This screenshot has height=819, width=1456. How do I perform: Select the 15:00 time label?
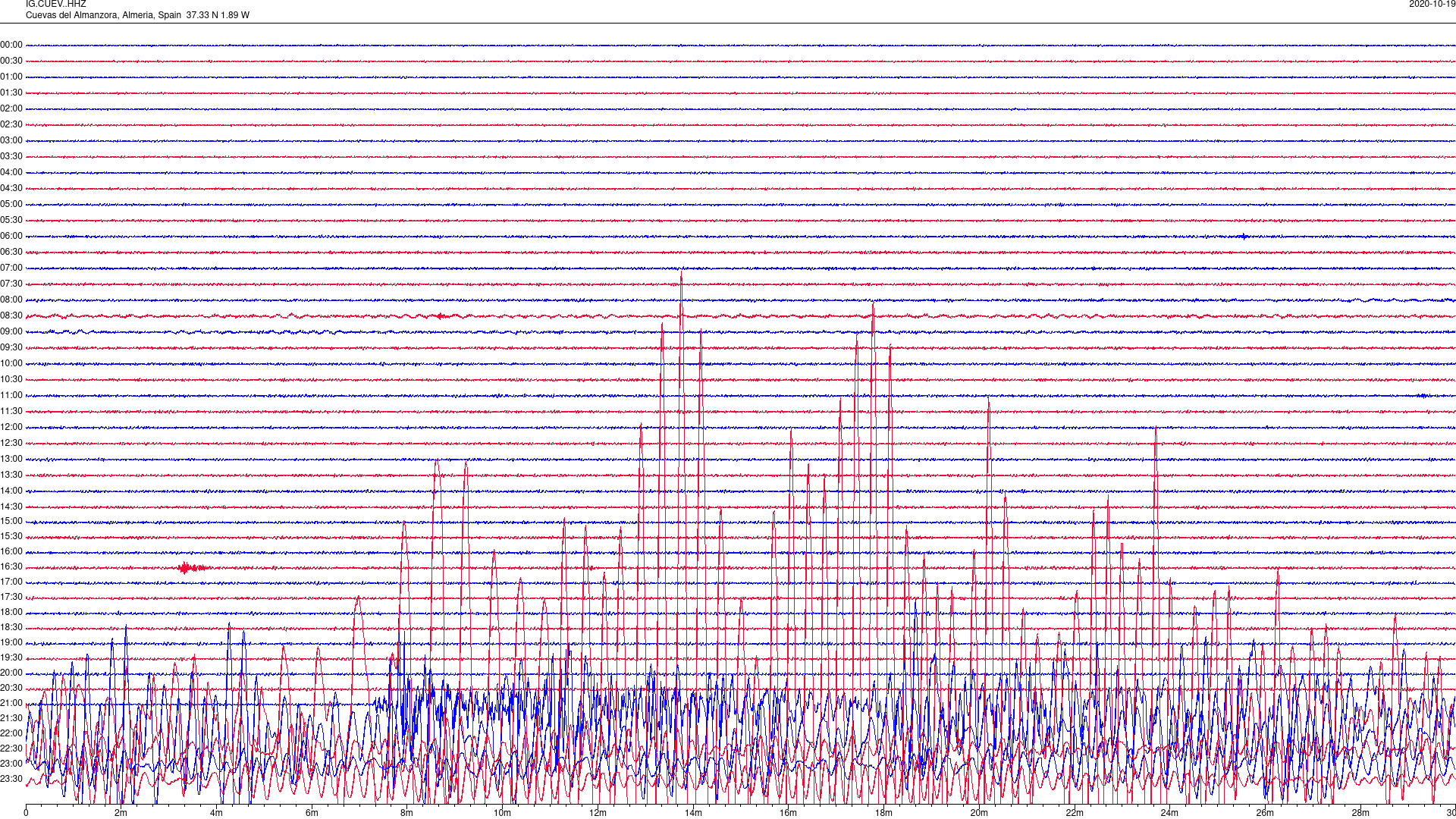11,521
